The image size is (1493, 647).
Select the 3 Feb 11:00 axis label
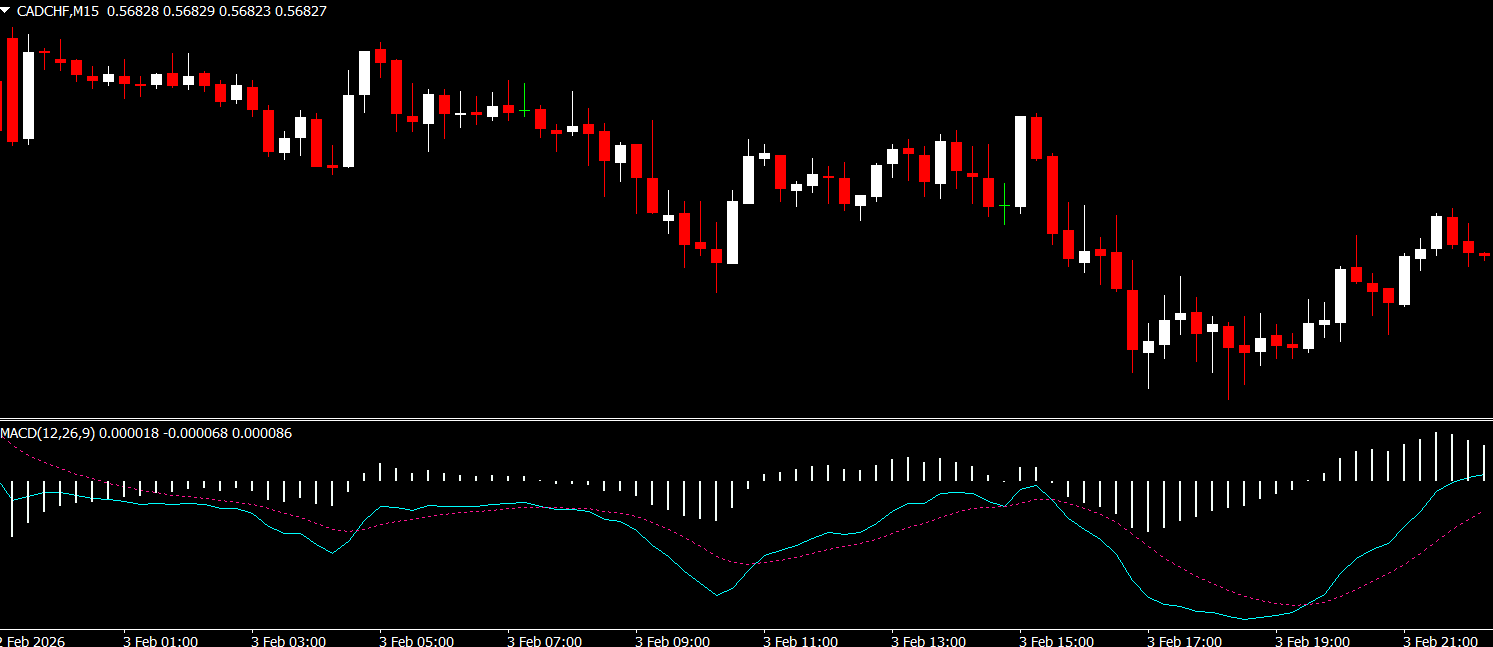(x=800, y=640)
